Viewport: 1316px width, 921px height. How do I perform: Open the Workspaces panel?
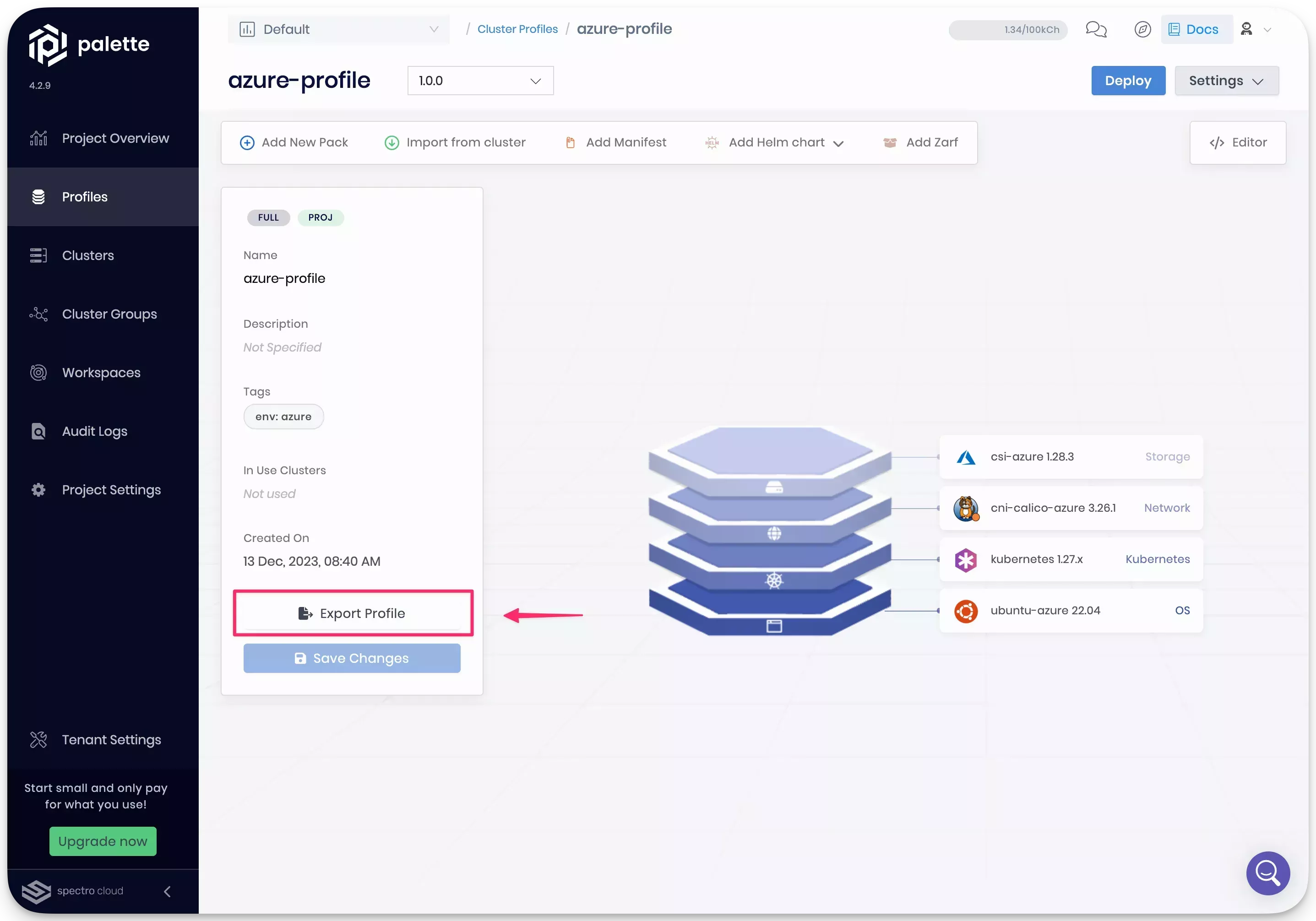[100, 373]
